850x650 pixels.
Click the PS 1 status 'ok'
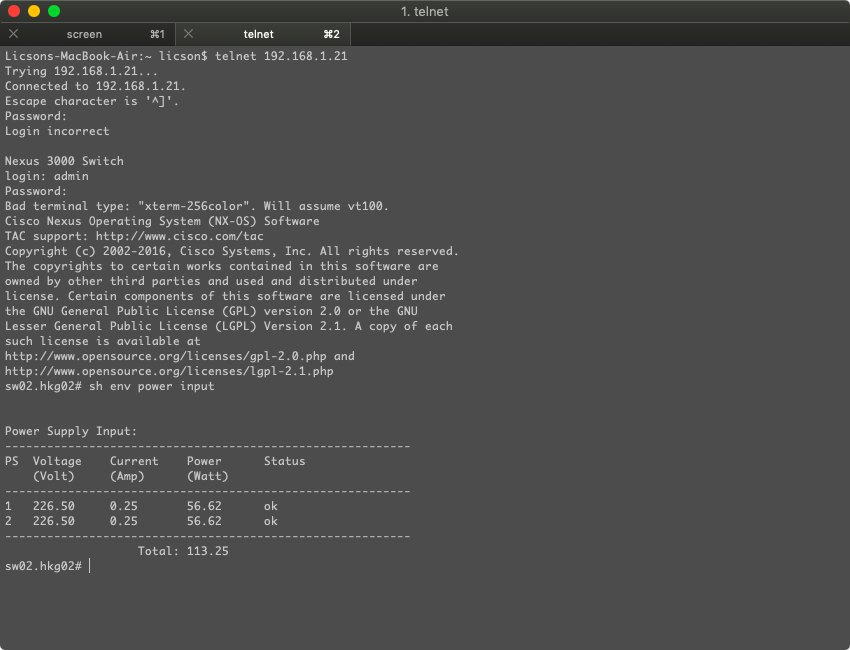click(x=271, y=506)
